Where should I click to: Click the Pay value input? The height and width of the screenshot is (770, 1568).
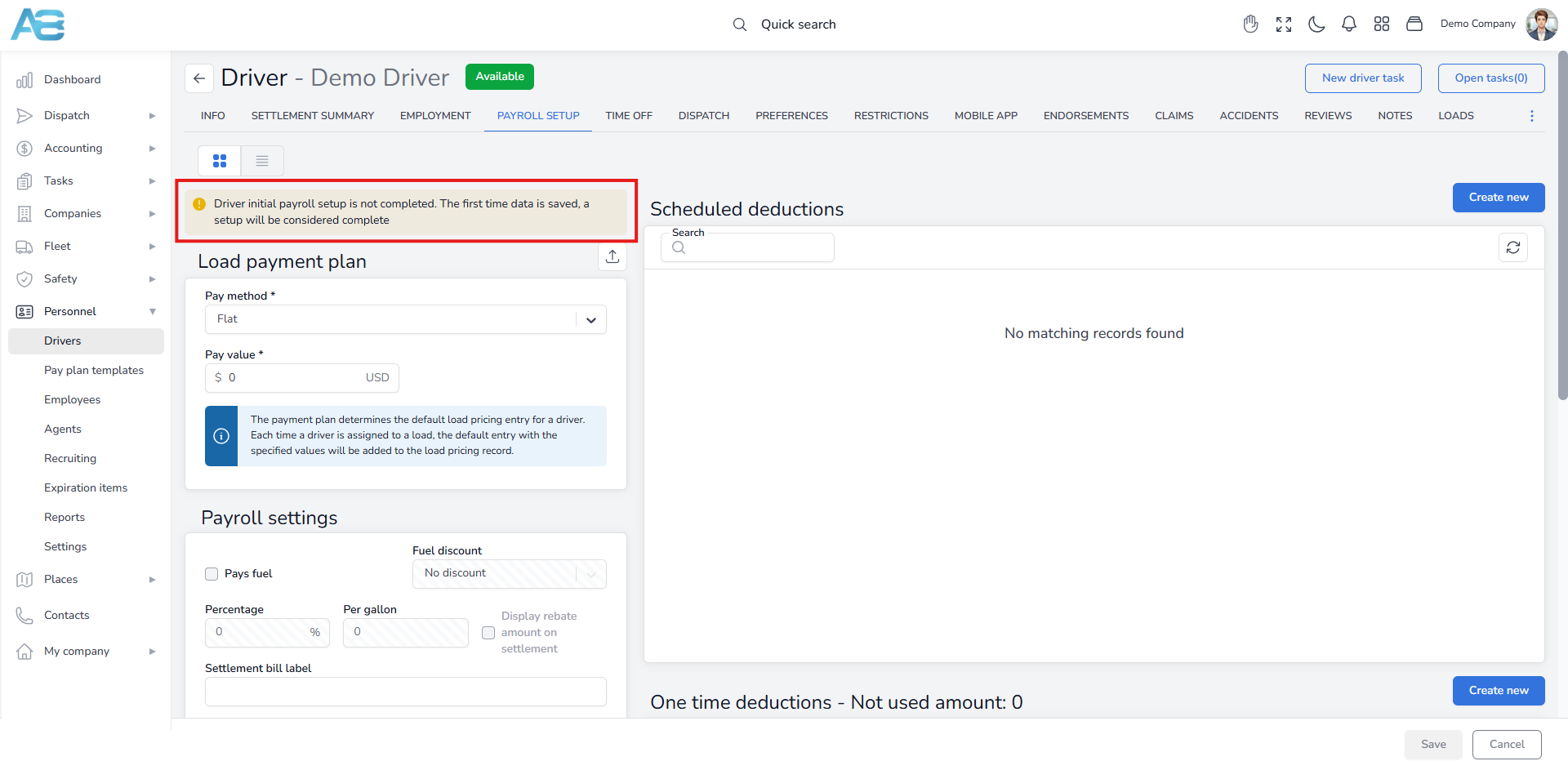tap(301, 378)
